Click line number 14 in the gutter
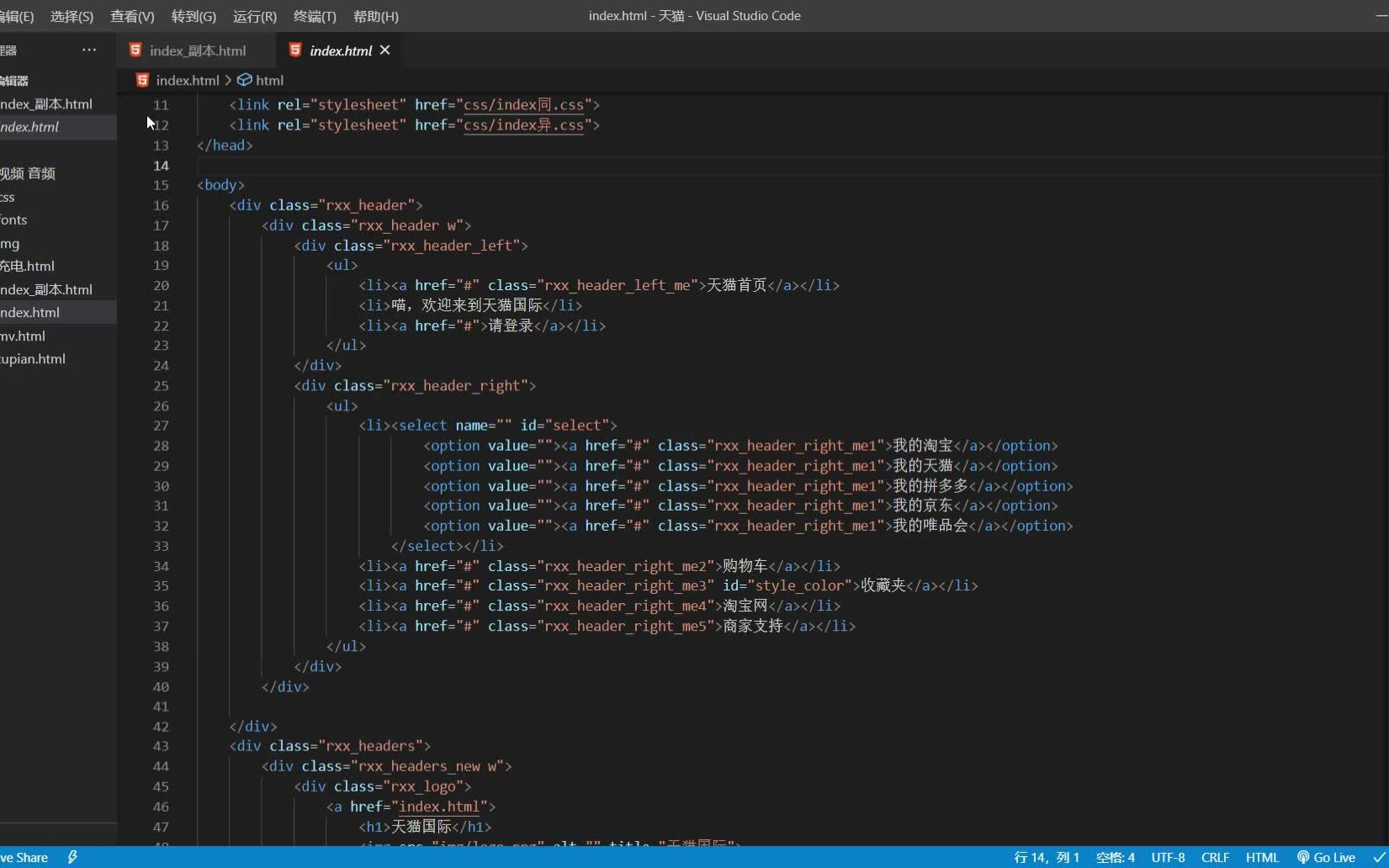1389x868 pixels. (161, 166)
